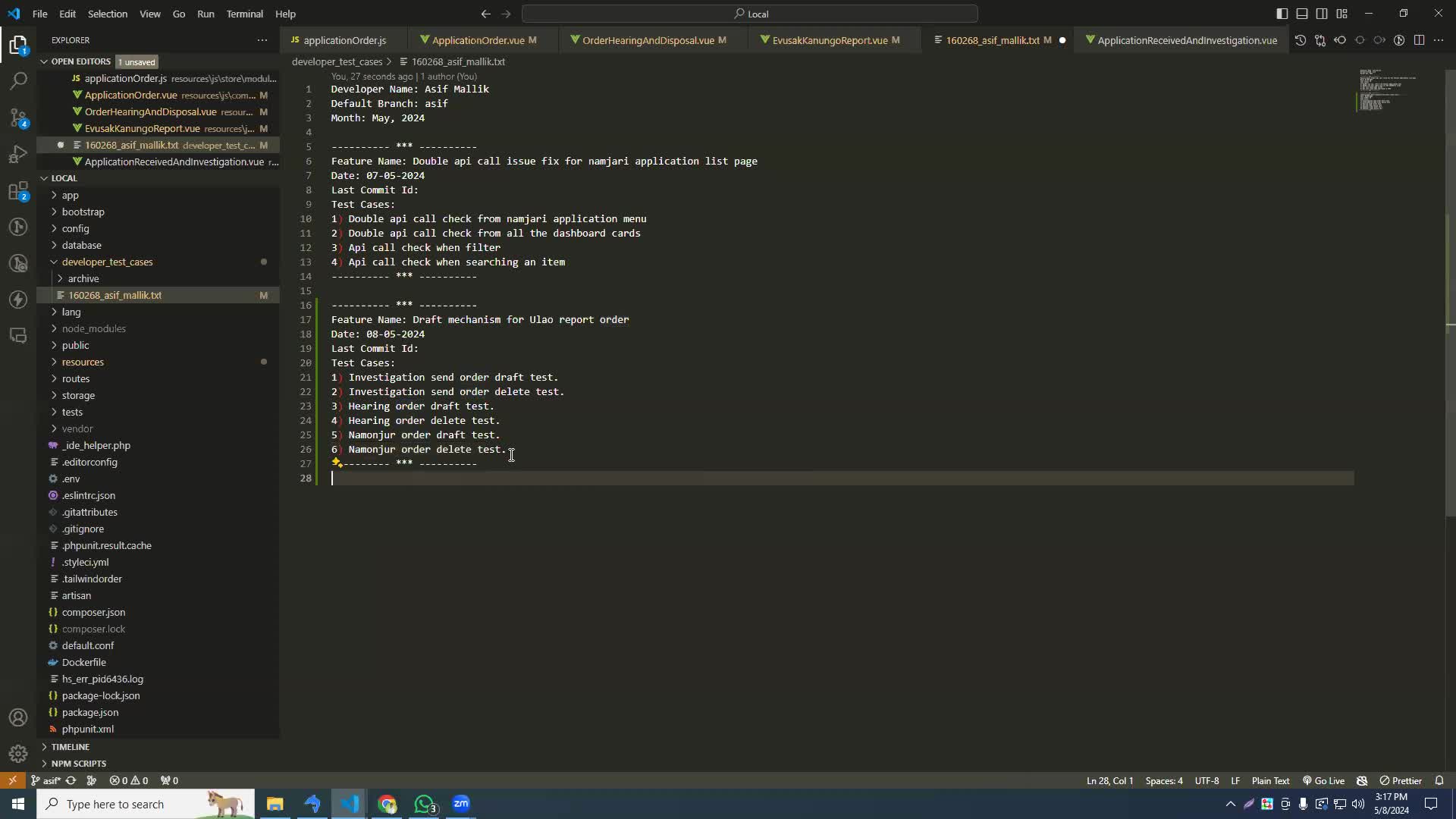
Task: Click the previous revision arrow icon
Action: [x=1340, y=40]
